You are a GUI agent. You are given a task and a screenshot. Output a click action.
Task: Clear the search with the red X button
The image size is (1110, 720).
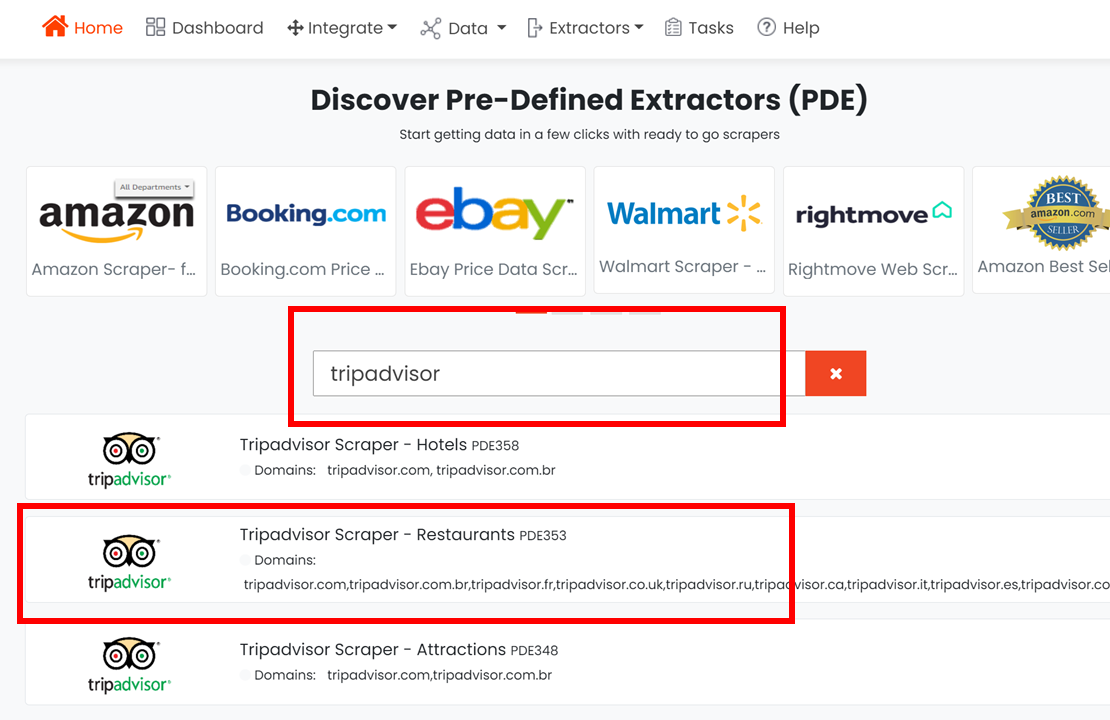(x=835, y=373)
